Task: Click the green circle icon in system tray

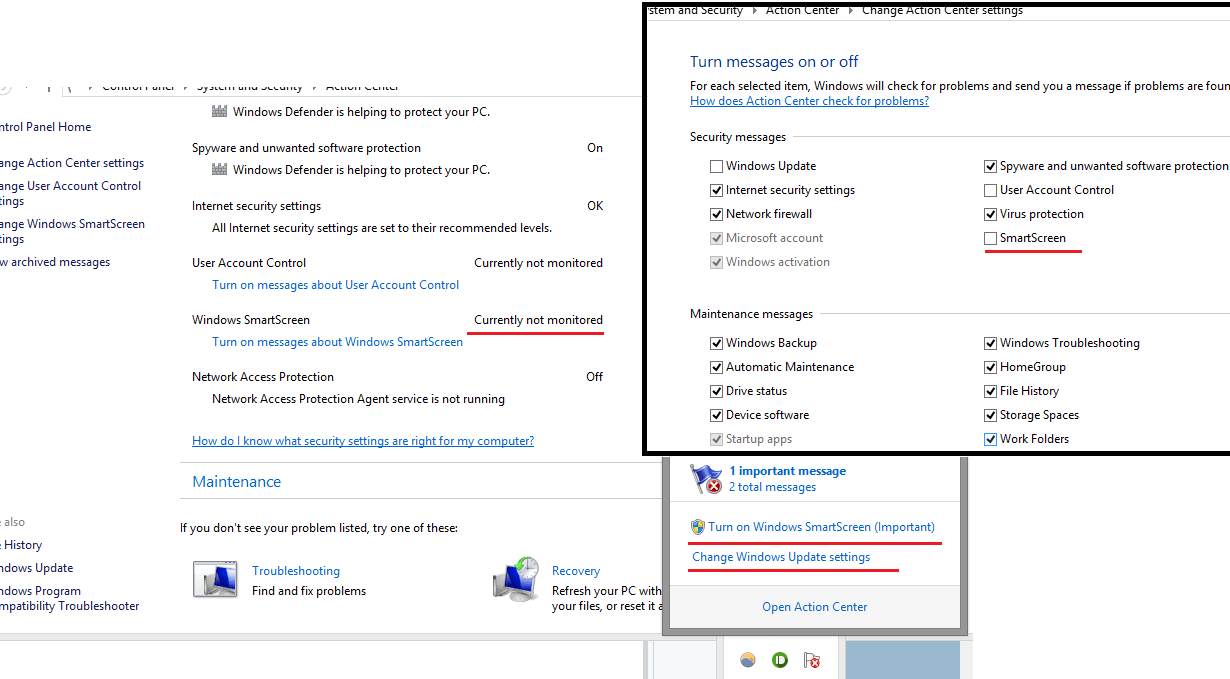Action: [780, 660]
